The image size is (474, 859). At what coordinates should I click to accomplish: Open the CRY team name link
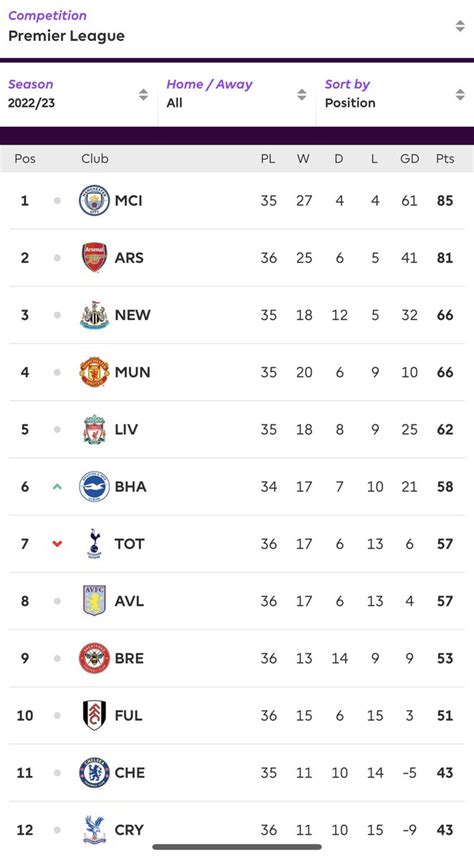click(x=129, y=830)
